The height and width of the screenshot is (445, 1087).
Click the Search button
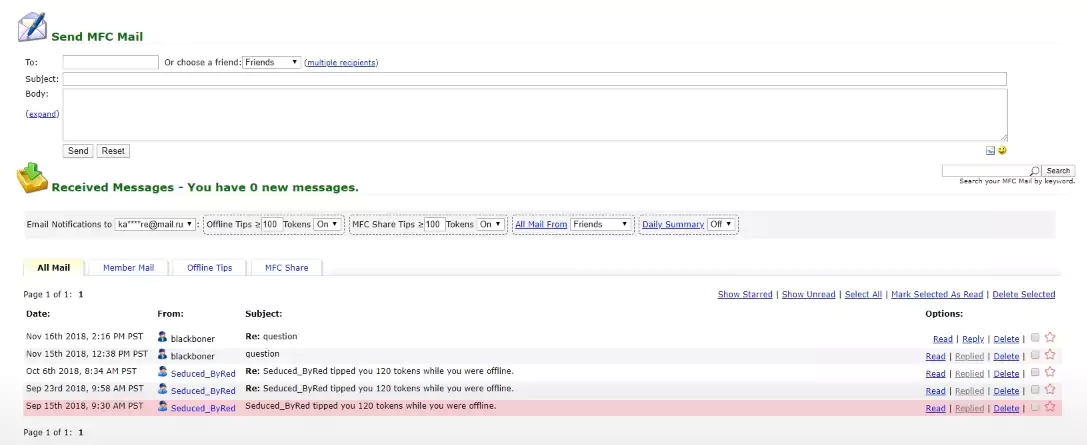point(1058,171)
